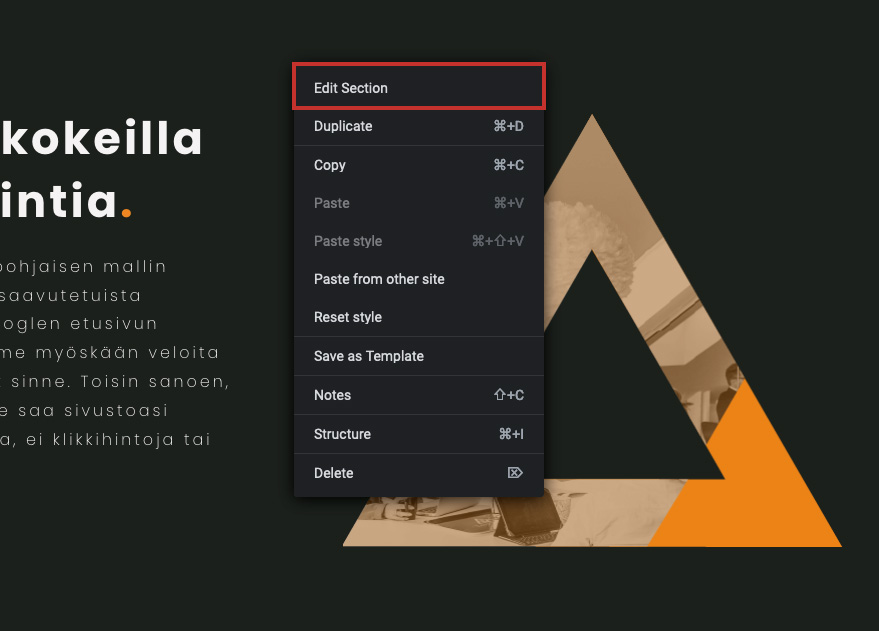The width and height of the screenshot is (879, 631).
Task: Choose Save as Template option
Action: [419, 356]
